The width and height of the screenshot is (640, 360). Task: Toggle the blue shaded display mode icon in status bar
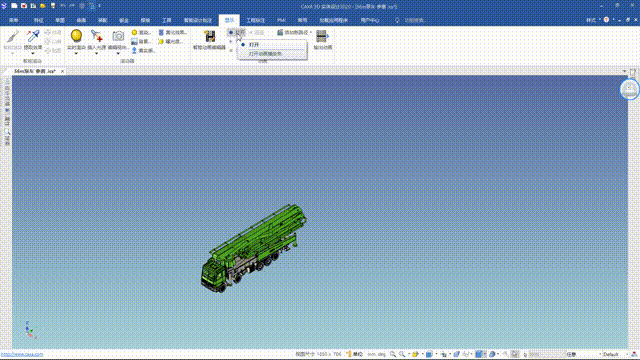pos(478,354)
